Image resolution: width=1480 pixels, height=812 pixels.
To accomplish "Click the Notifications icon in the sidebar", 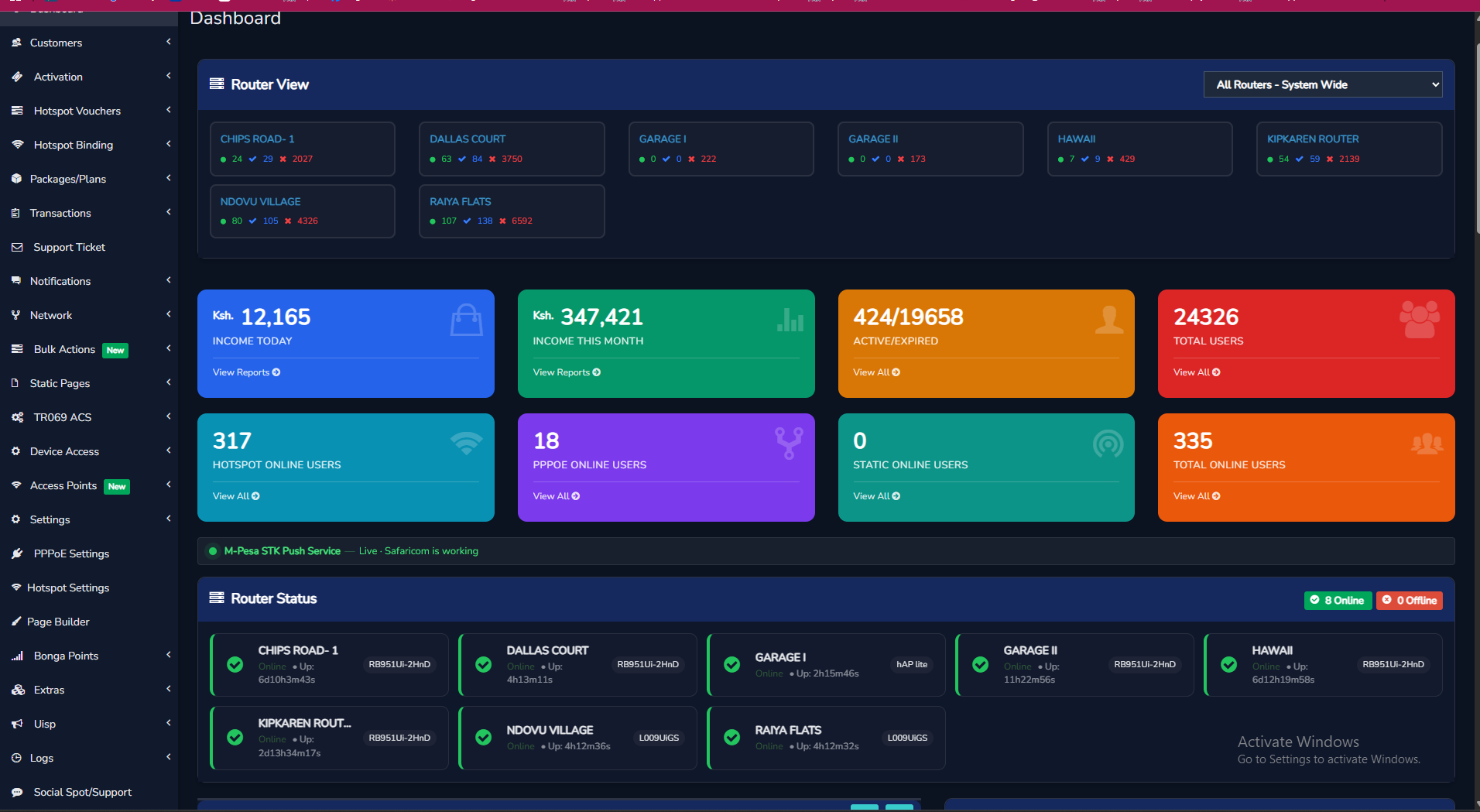I will tap(16, 281).
